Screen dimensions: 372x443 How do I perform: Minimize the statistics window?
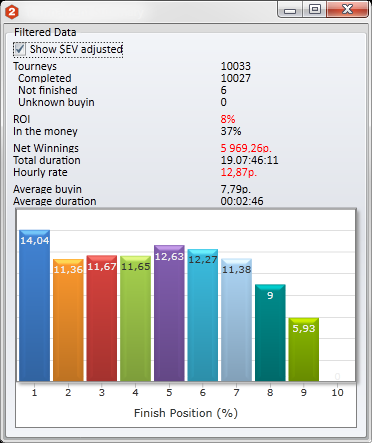click(x=290, y=10)
